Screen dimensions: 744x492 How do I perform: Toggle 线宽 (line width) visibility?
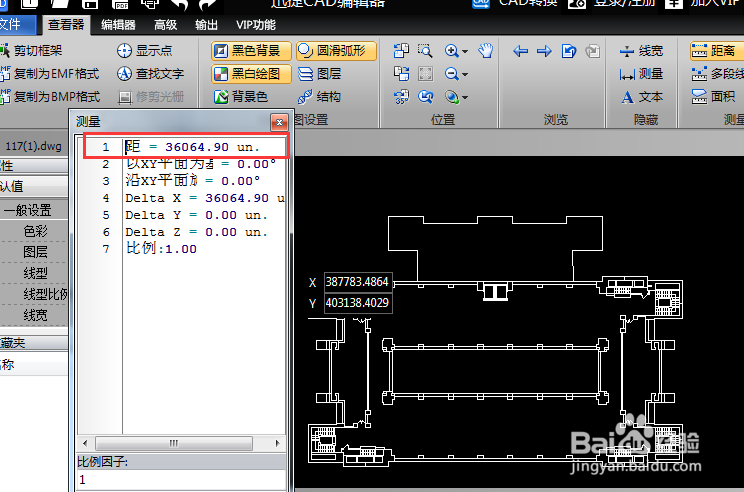641,51
